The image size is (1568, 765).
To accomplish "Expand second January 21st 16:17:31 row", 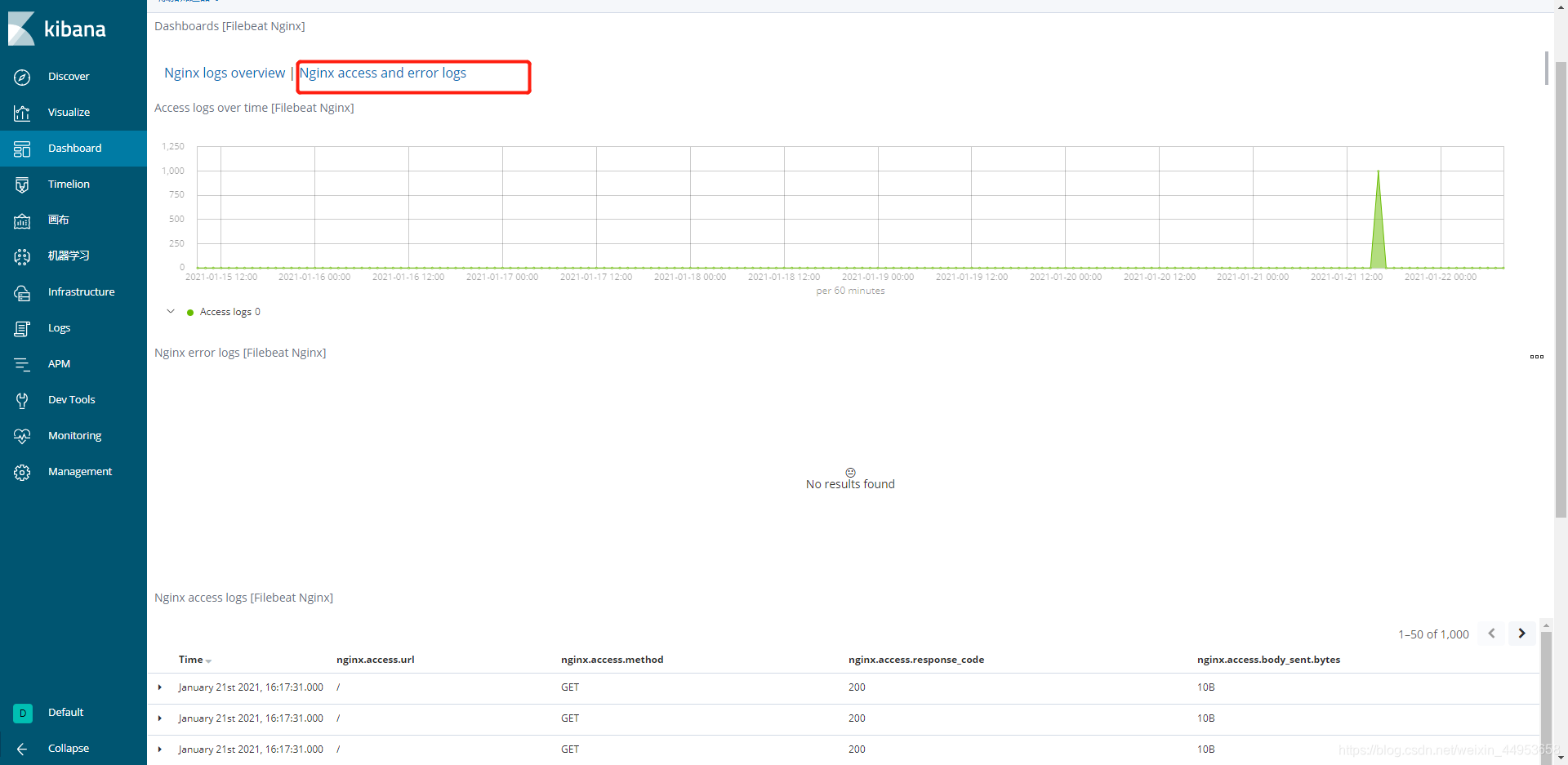I will point(160,718).
